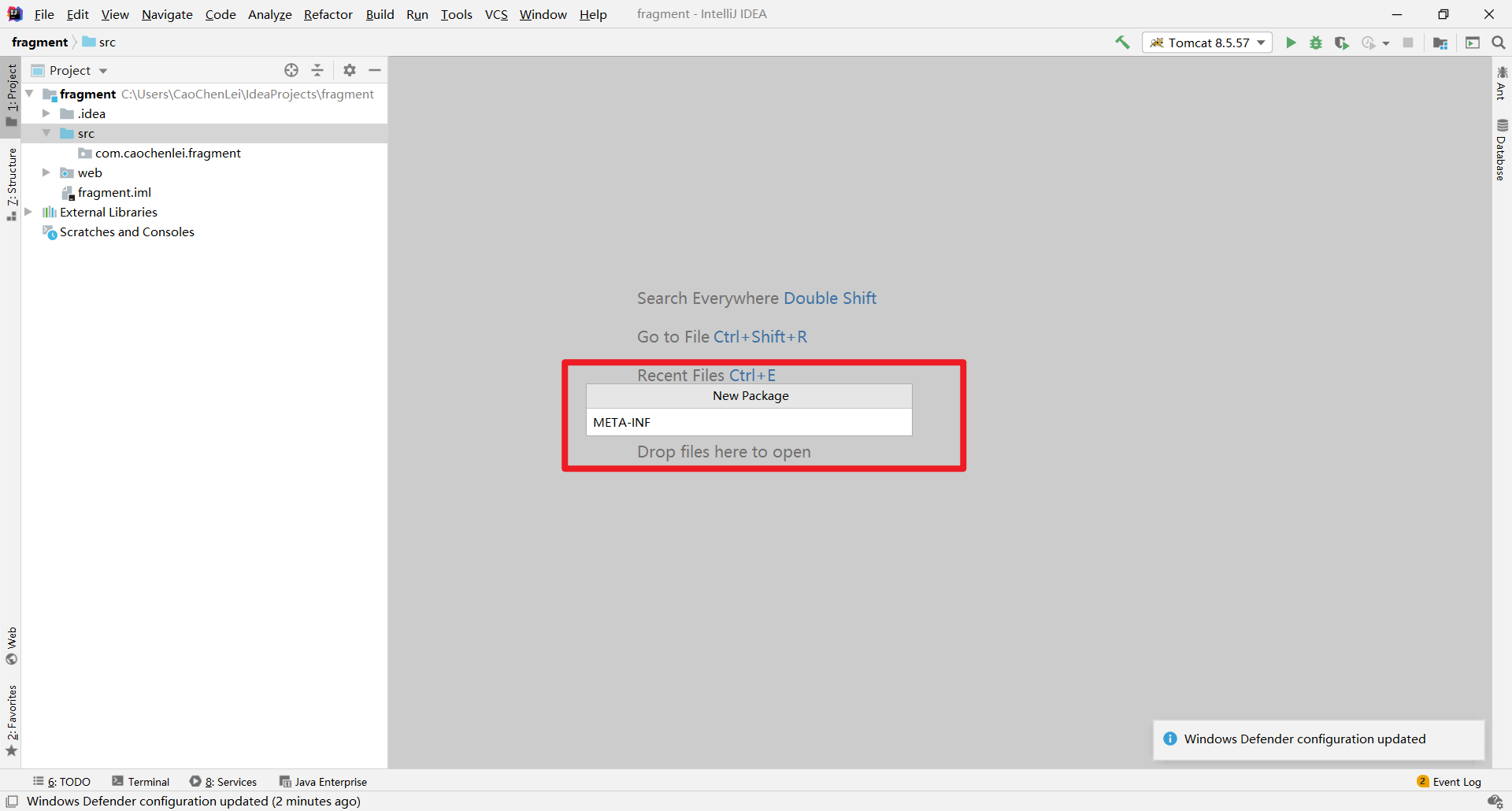
Task: Expand the .idea folder
Action: point(46,113)
